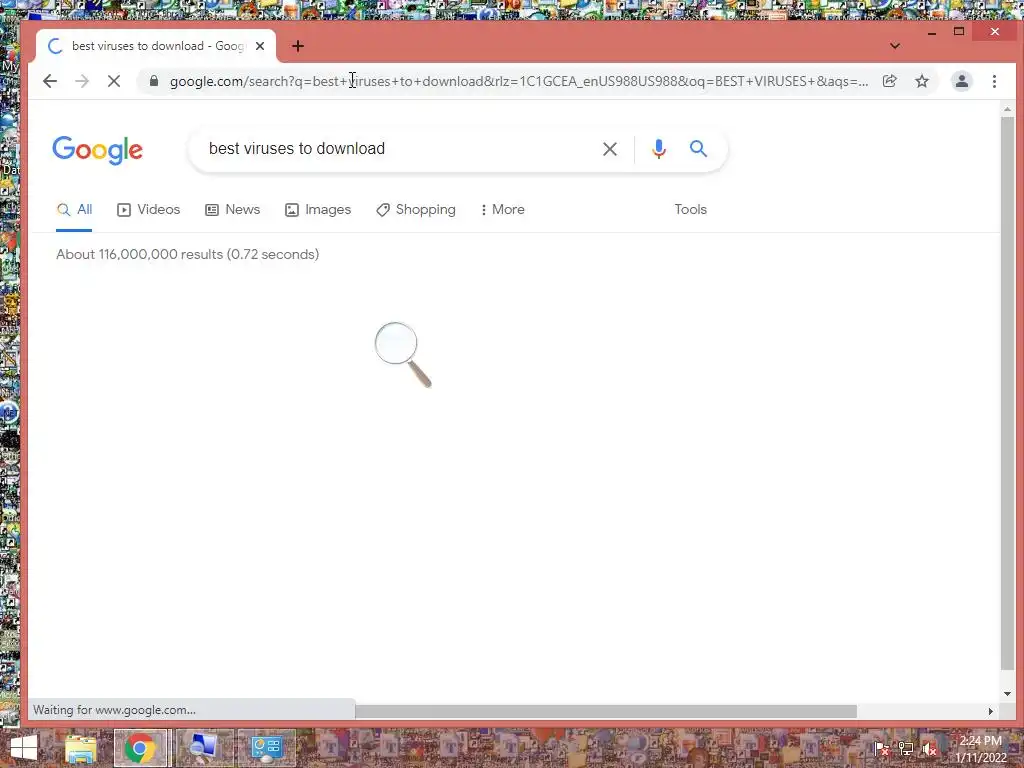Switch to the News results tab

click(232, 210)
